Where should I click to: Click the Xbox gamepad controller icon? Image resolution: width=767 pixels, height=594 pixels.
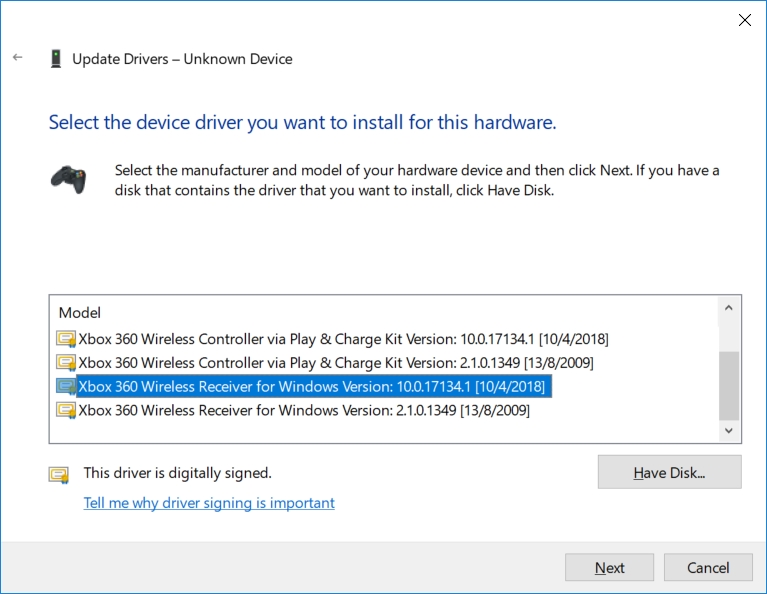tap(68, 180)
